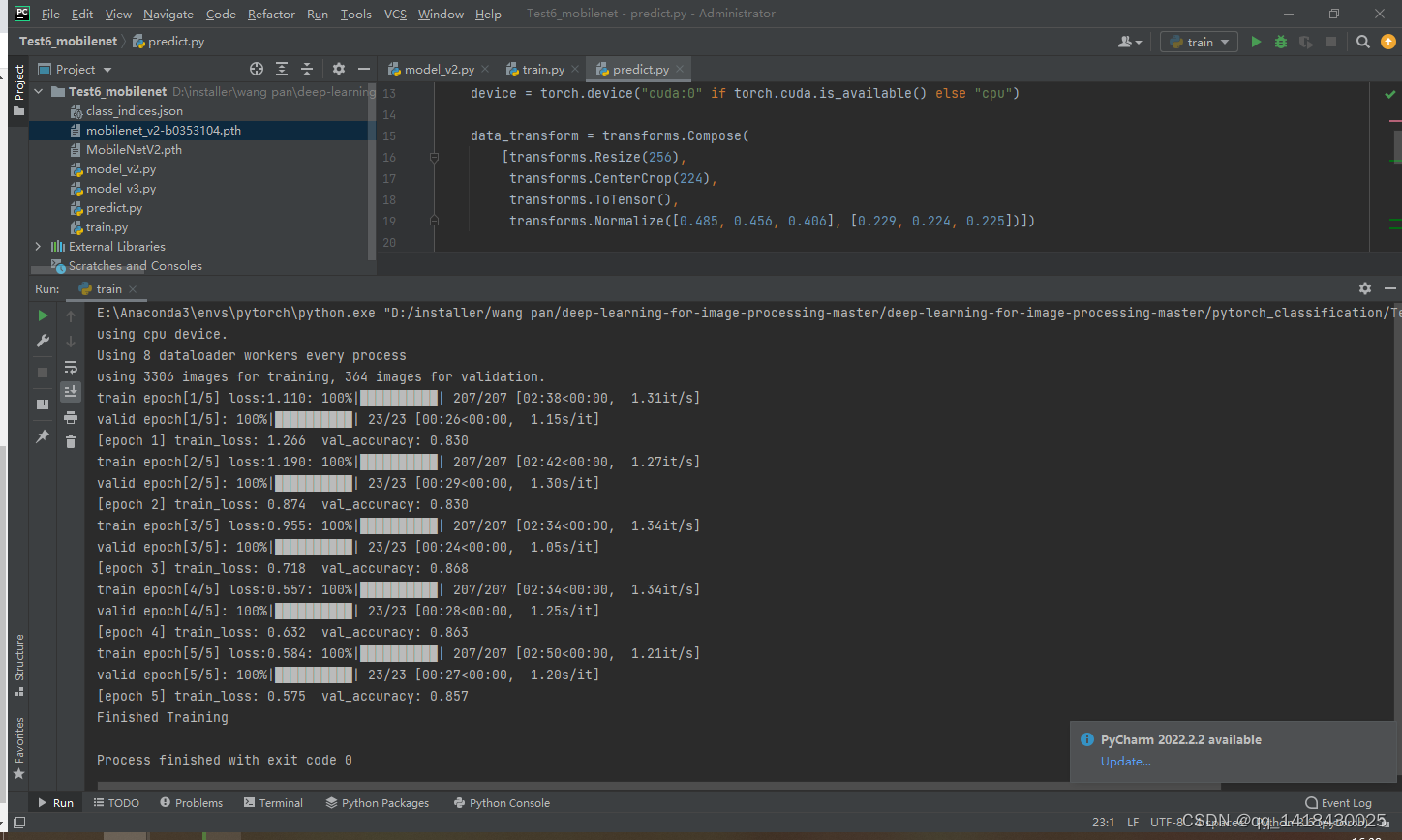Click line separator LF in status bar
Image resolution: width=1402 pixels, height=840 pixels.
tap(1133, 823)
